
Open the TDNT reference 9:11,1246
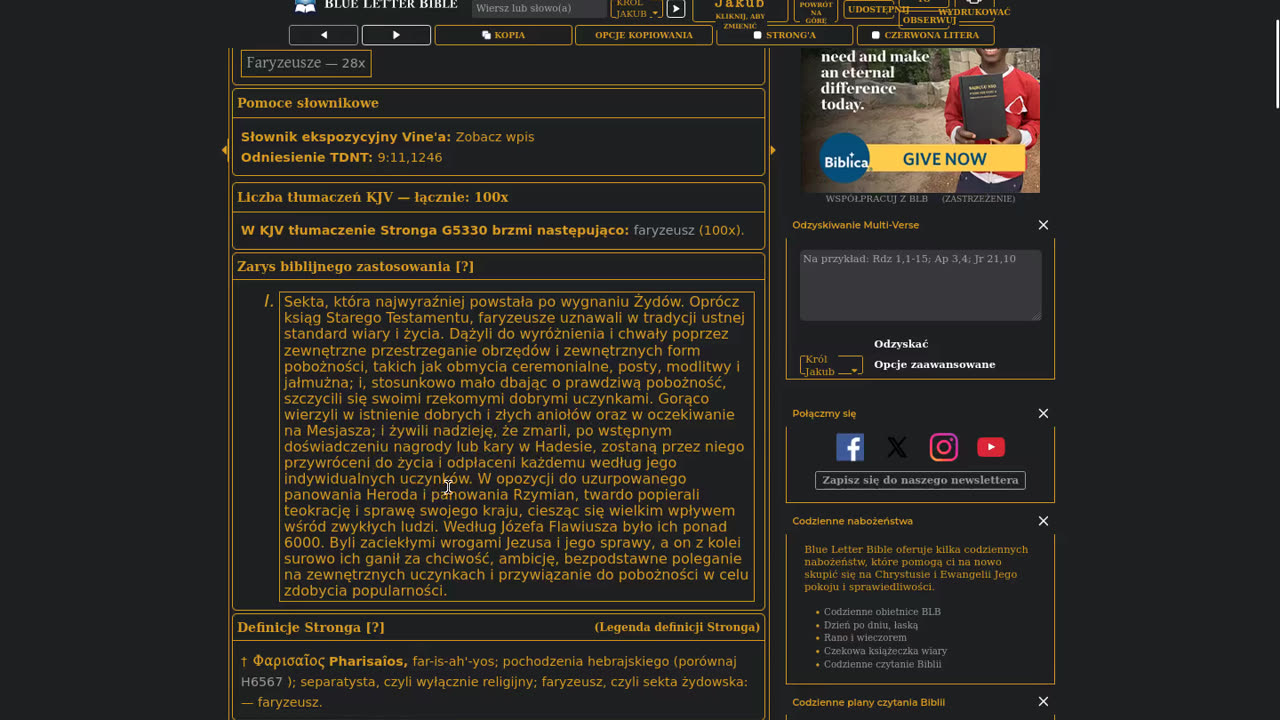(x=410, y=158)
